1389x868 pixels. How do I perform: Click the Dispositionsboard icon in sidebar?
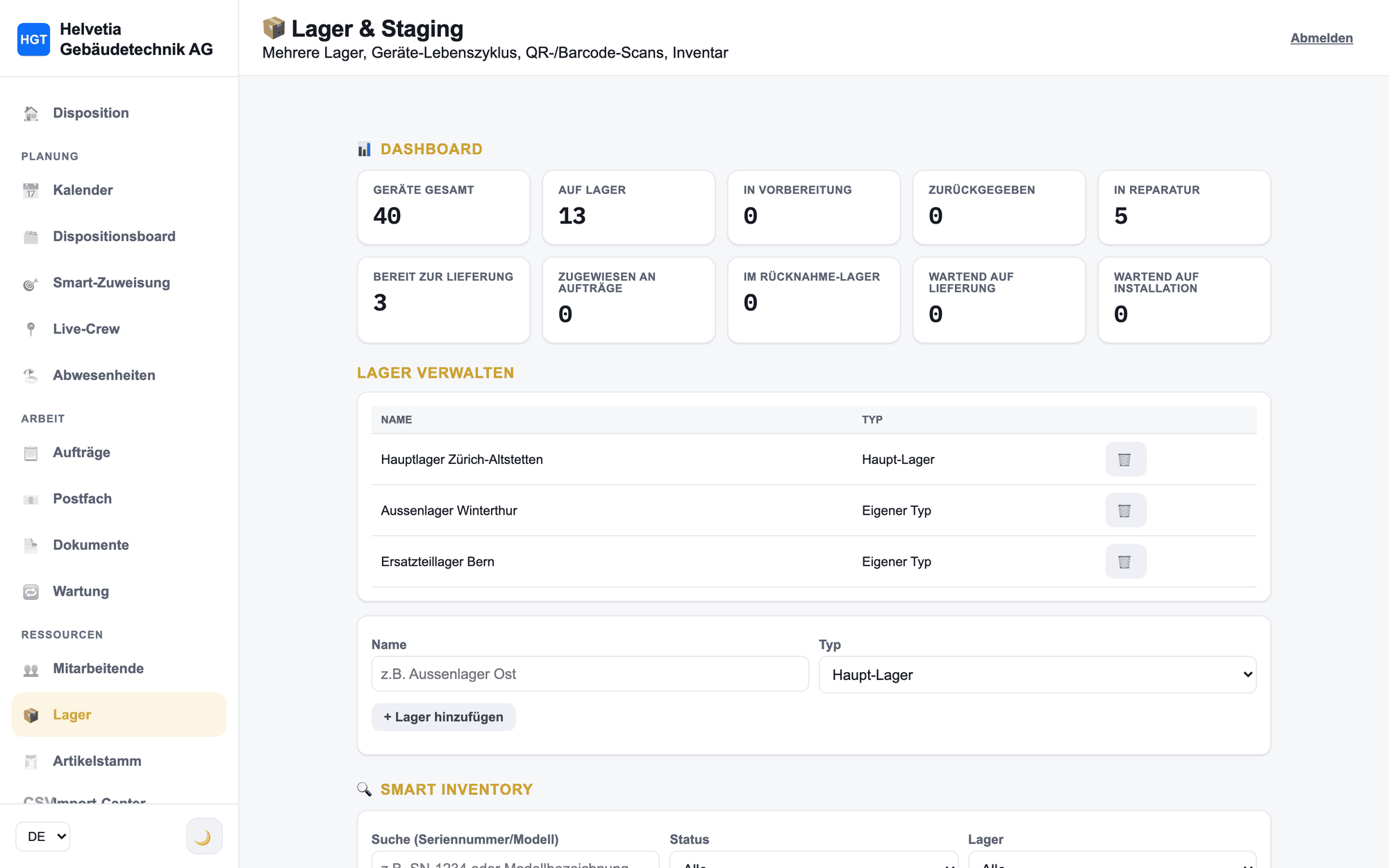(x=31, y=237)
